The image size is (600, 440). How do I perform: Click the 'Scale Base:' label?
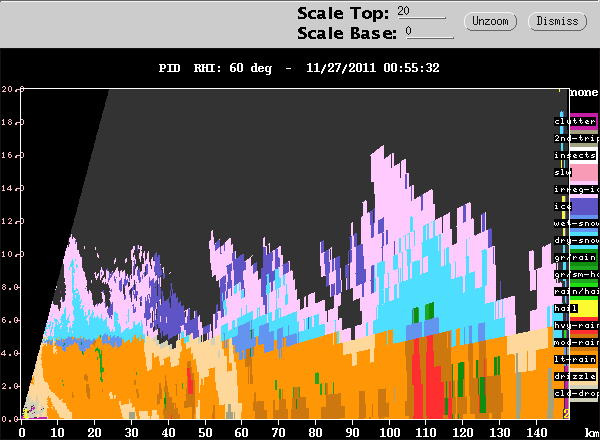click(x=347, y=33)
